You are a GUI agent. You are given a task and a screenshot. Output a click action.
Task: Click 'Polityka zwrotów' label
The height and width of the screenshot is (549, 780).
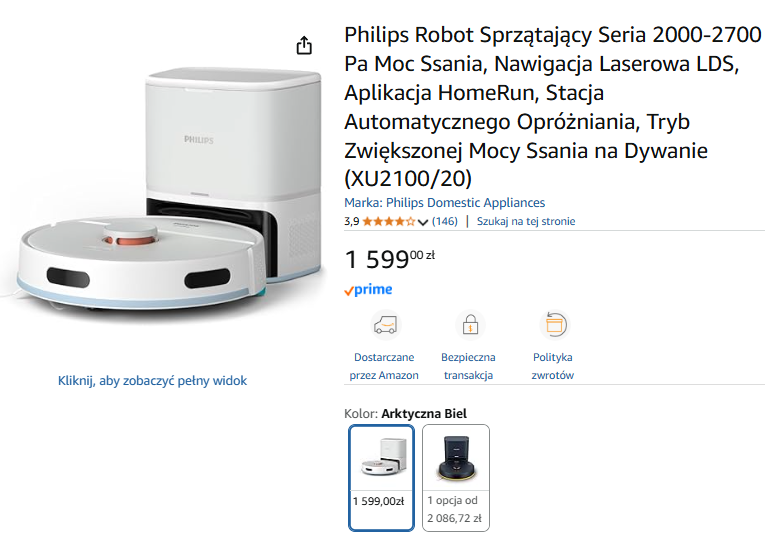point(553,366)
